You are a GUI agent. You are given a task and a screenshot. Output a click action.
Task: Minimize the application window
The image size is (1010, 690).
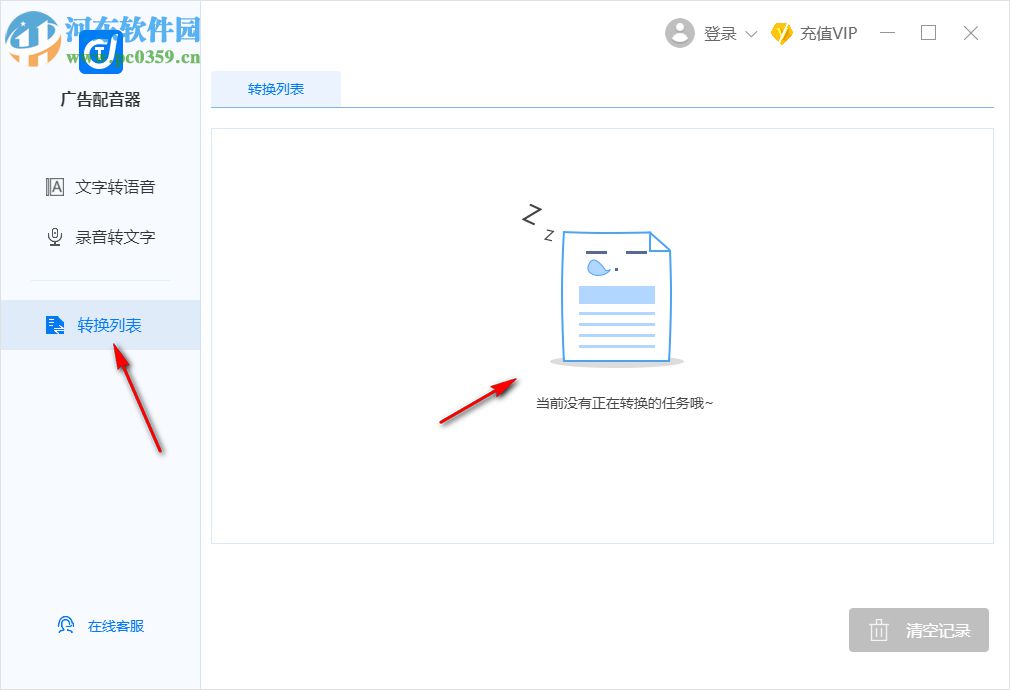pyautogui.click(x=886, y=33)
